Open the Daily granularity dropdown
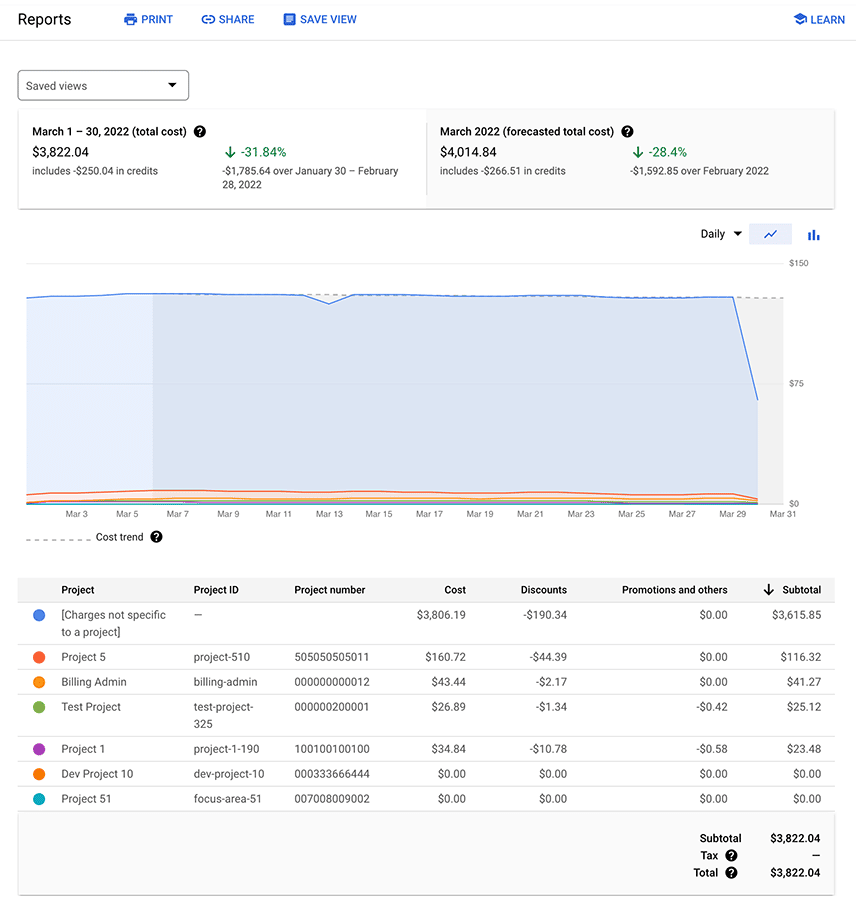The width and height of the screenshot is (856, 910). pyautogui.click(x=721, y=234)
